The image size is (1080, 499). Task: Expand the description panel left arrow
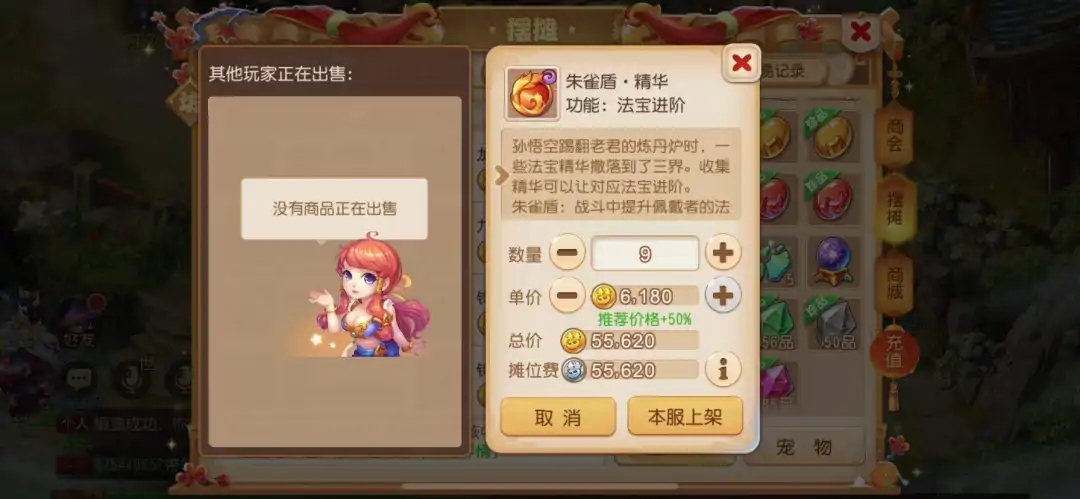(501, 176)
